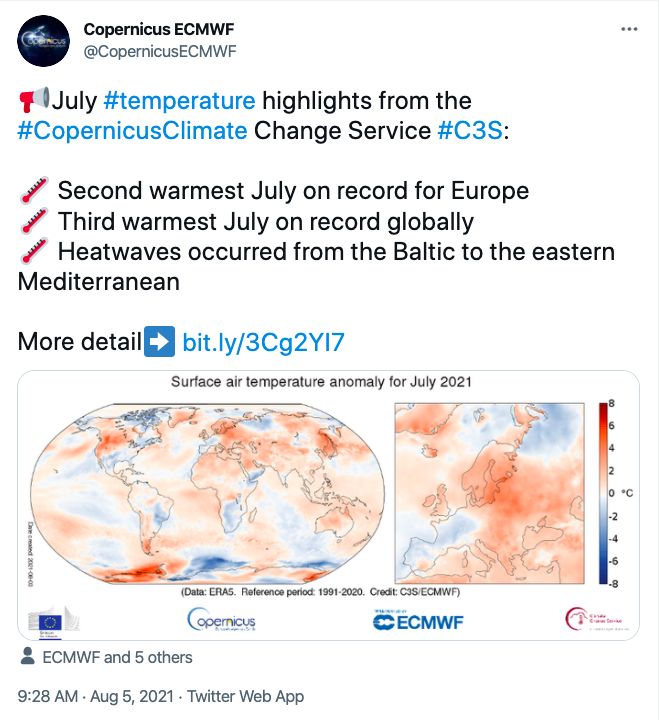Open the three-dot more options menu
Screen dimensions: 660x720
(629, 30)
